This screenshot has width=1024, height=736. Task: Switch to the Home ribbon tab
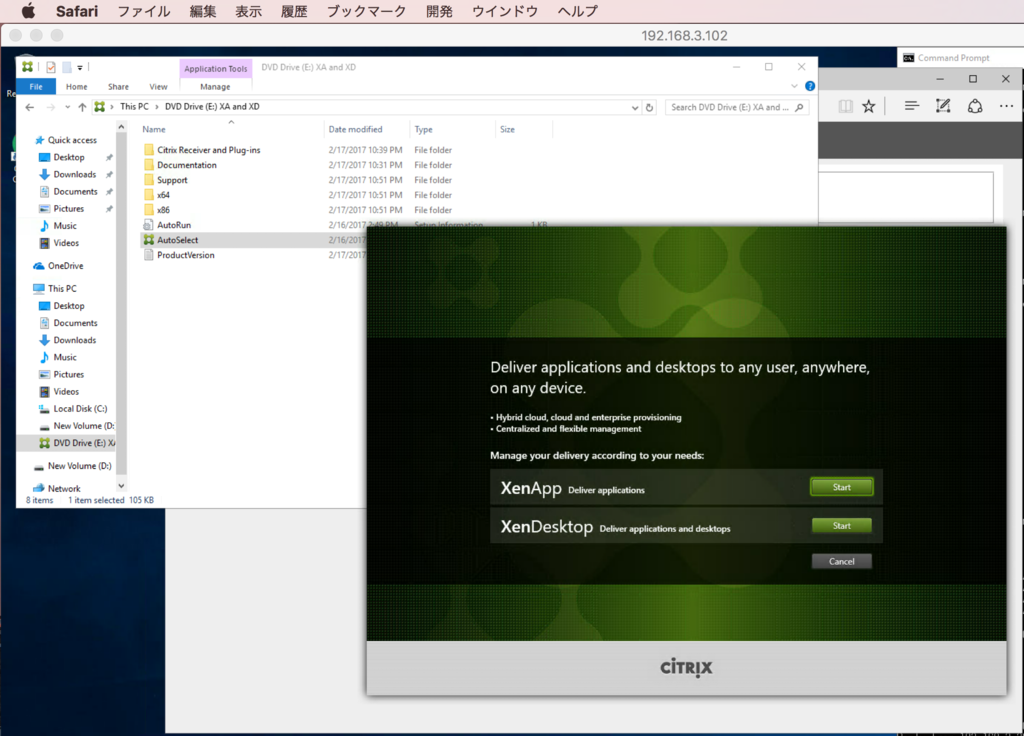pos(76,86)
